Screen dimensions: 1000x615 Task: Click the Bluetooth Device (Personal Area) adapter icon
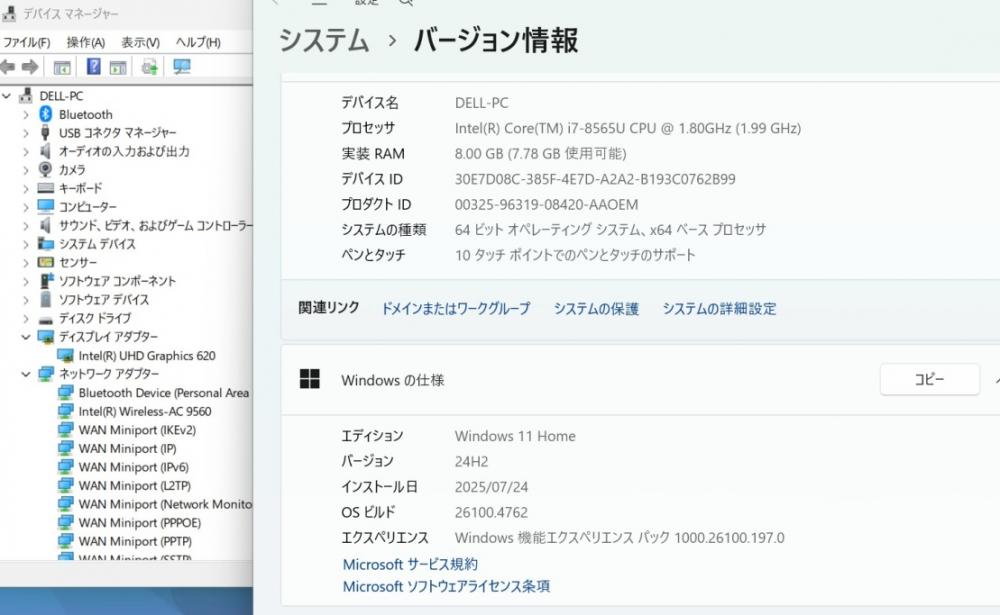click(65, 392)
